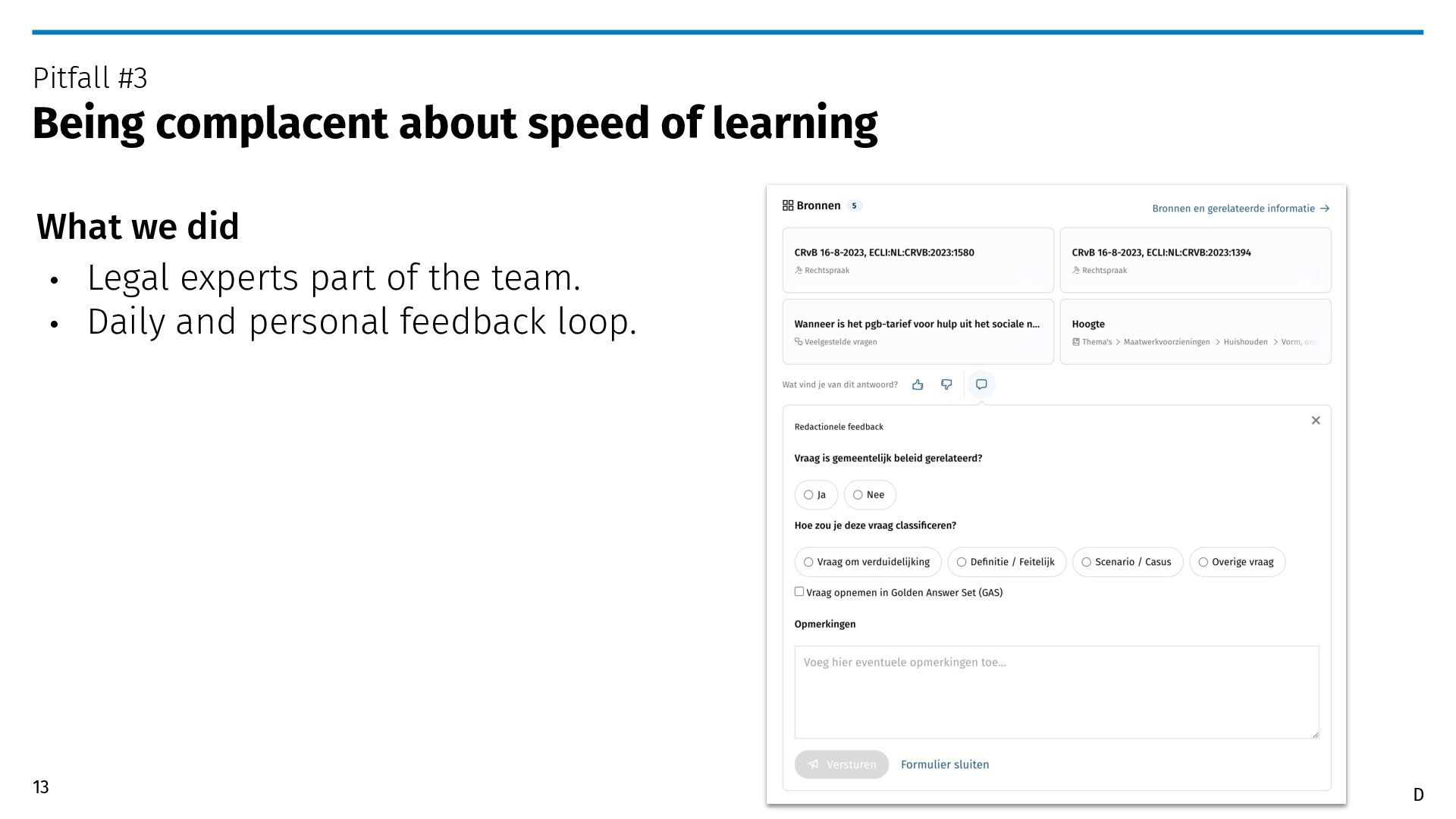
Task: Select the Nee radio option
Action: click(x=858, y=495)
